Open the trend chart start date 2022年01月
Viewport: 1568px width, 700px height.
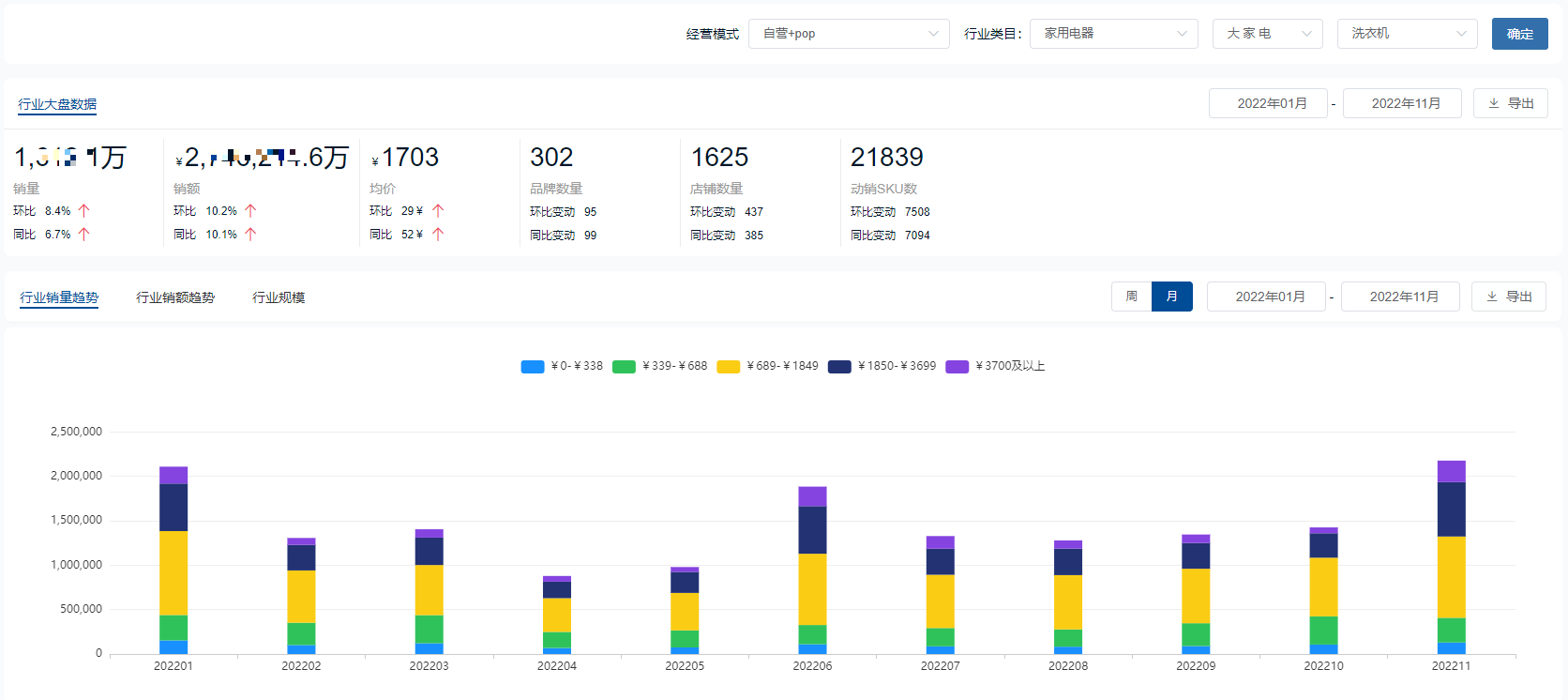pyautogui.click(x=1266, y=297)
